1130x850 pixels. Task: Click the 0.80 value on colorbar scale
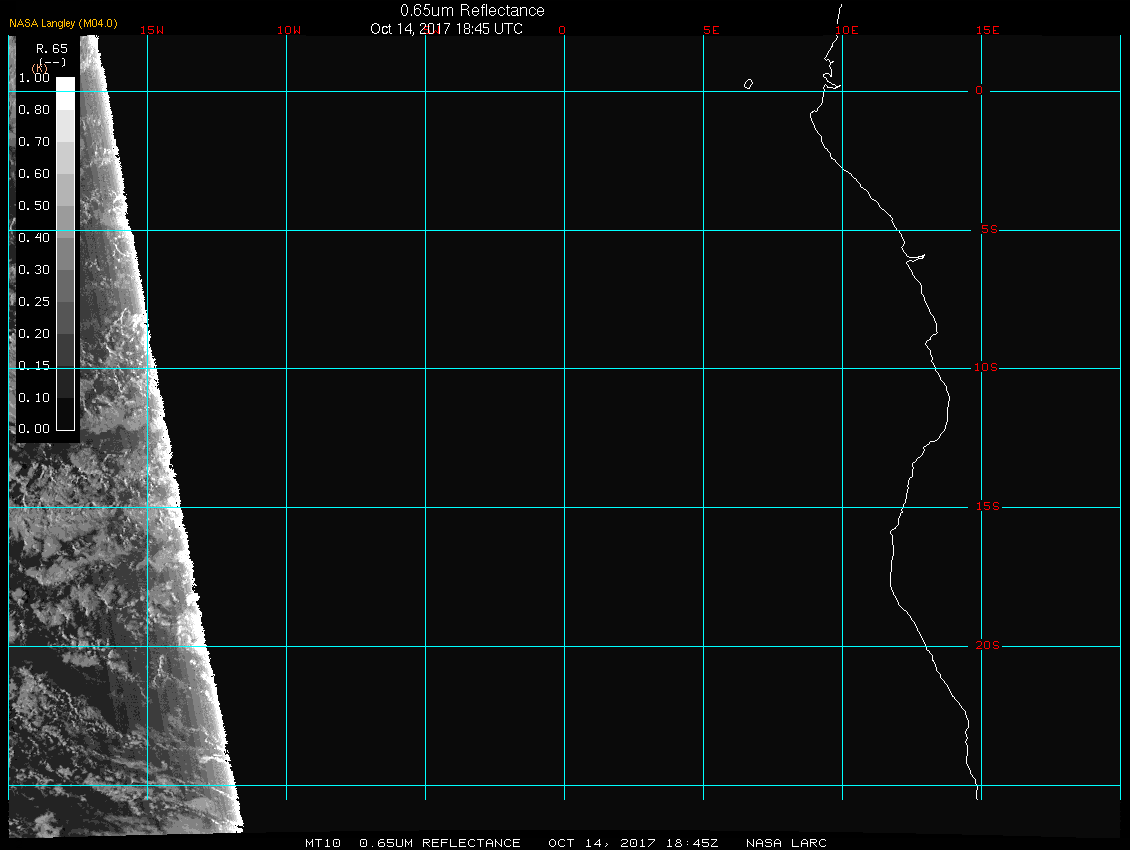[33, 110]
